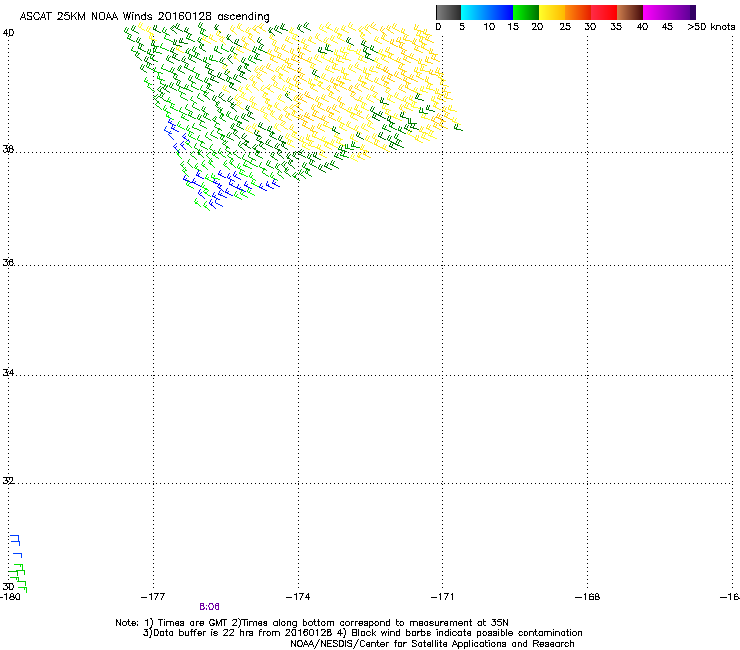The width and height of the screenshot is (740, 650).
Task: Click the purple pass time '8:08'
Action: tap(209, 607)
